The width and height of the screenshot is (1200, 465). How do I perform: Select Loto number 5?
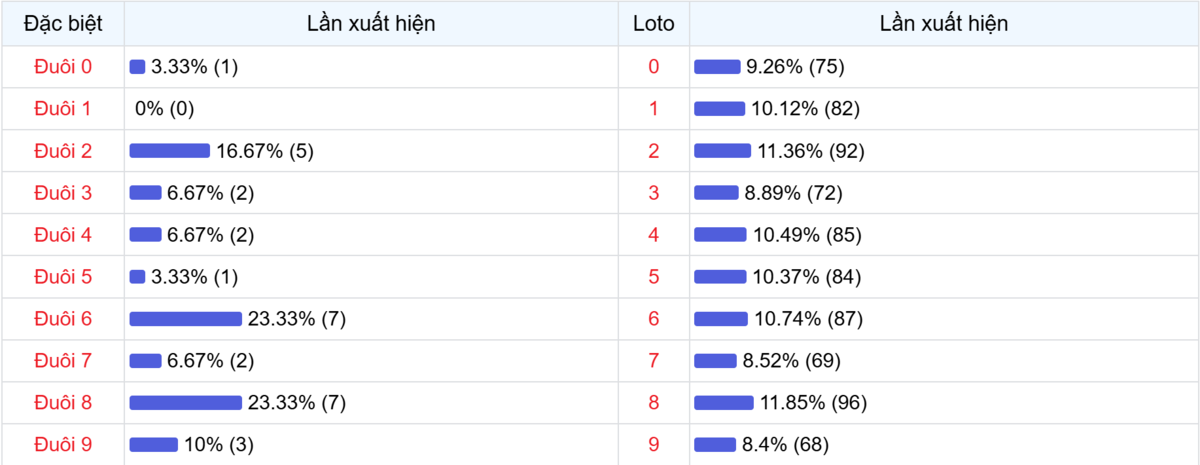[x=654, y=277]
